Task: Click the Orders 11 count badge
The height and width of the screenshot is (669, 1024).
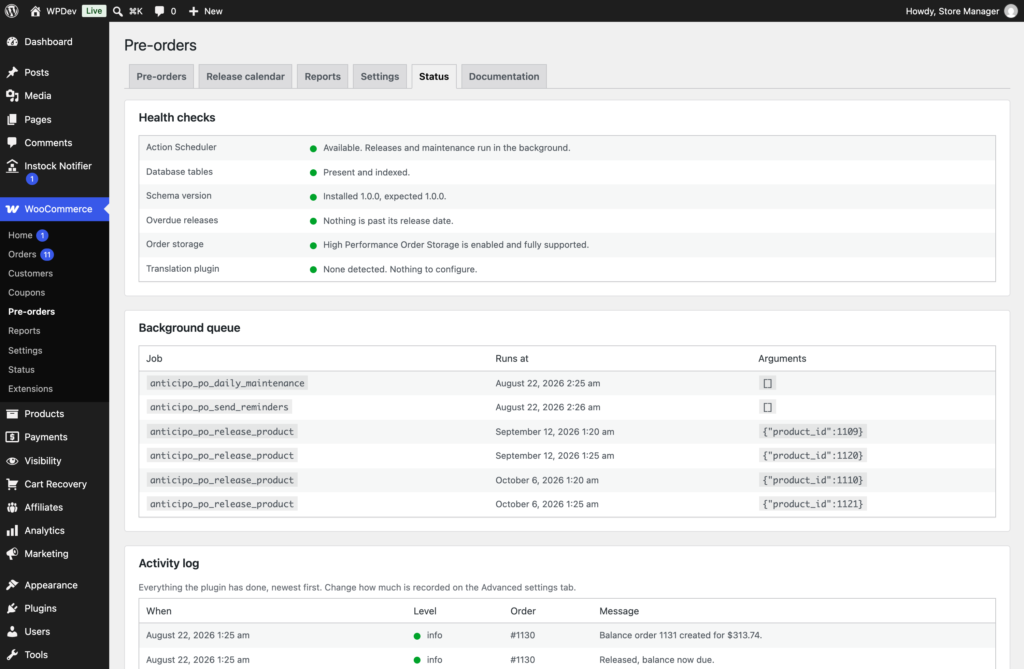Action: pos(47,255)
